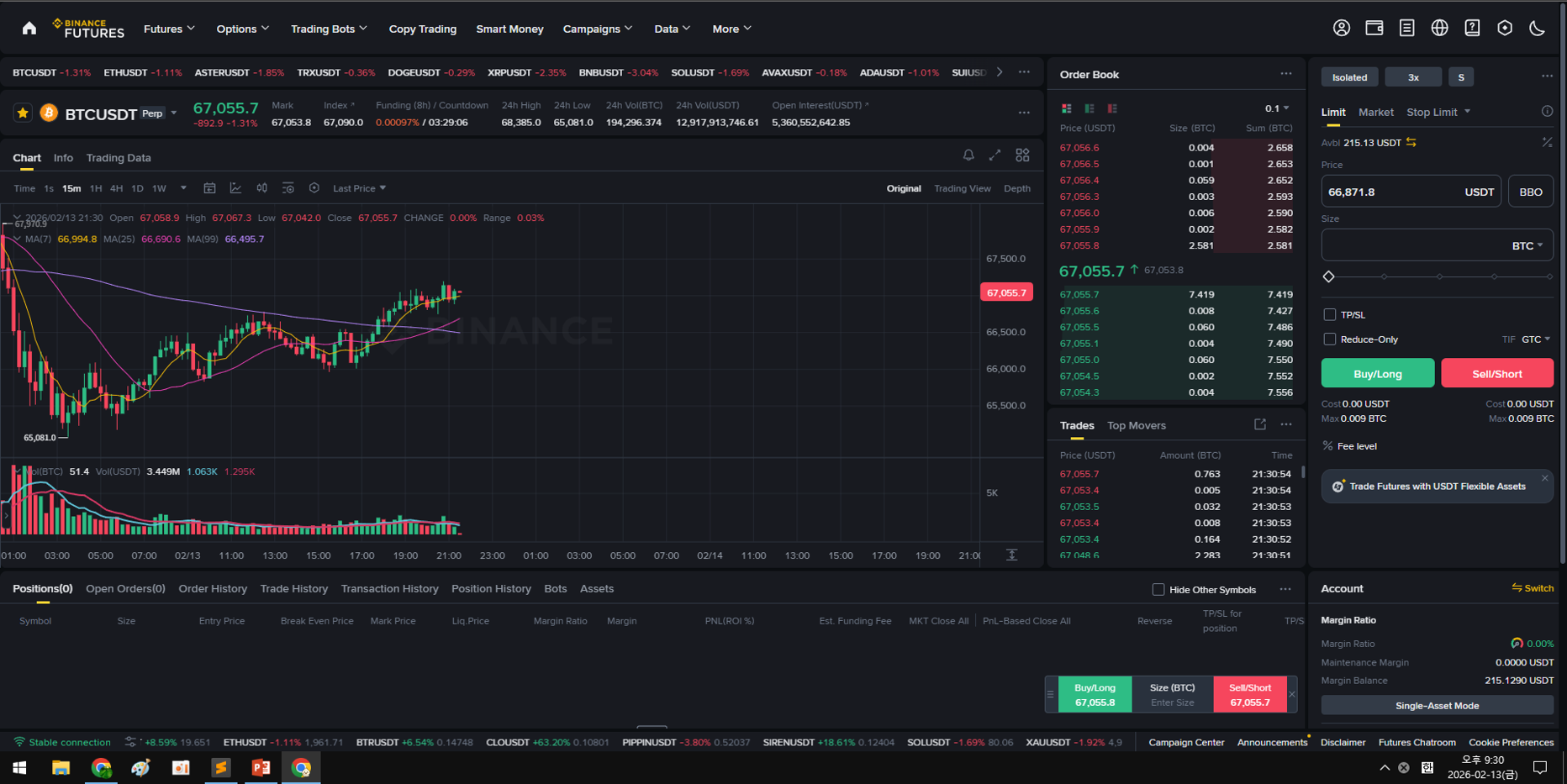The image size is (1567, 784).
Task: Open chart layout grid icon
Action: pyautogui.click(x=1022, y=155)
